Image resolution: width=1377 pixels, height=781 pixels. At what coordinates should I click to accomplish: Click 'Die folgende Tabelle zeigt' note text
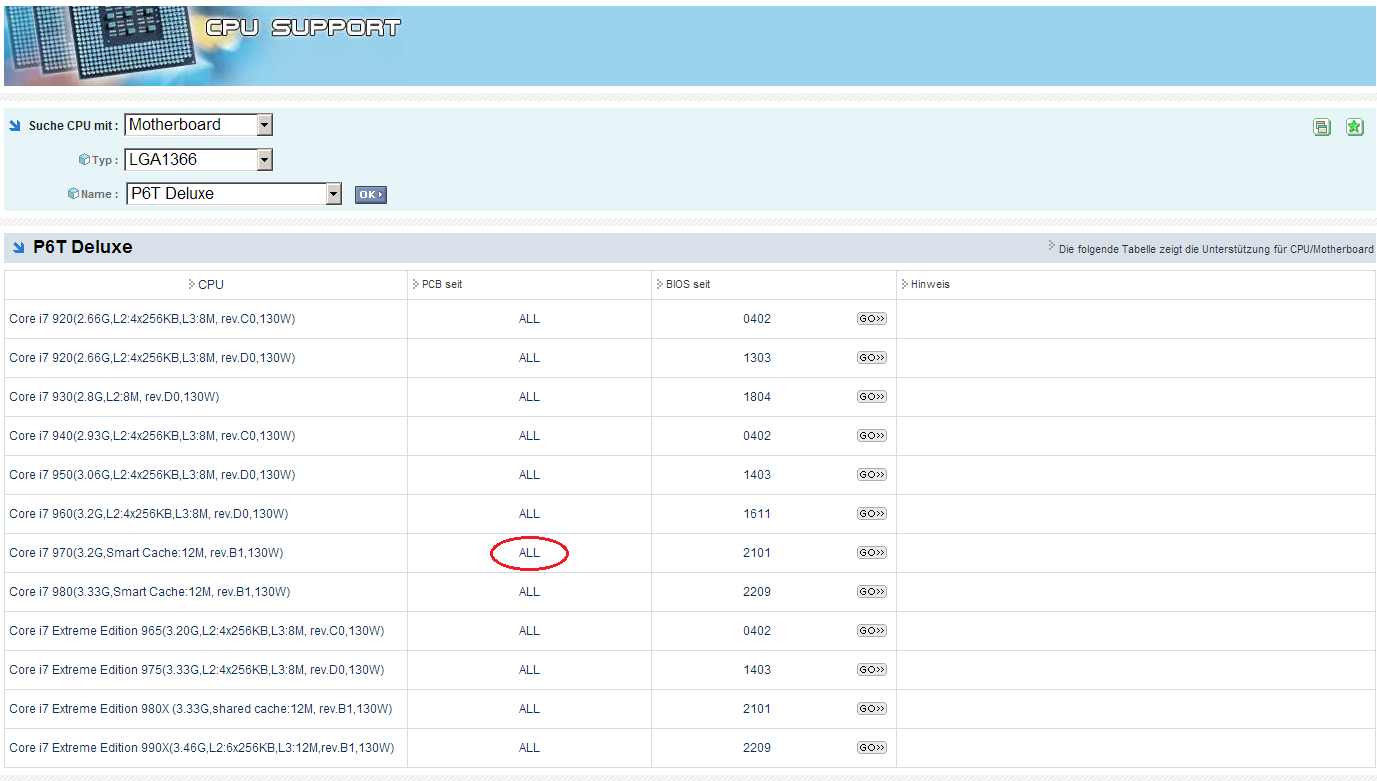click(x=1216, y=249)
